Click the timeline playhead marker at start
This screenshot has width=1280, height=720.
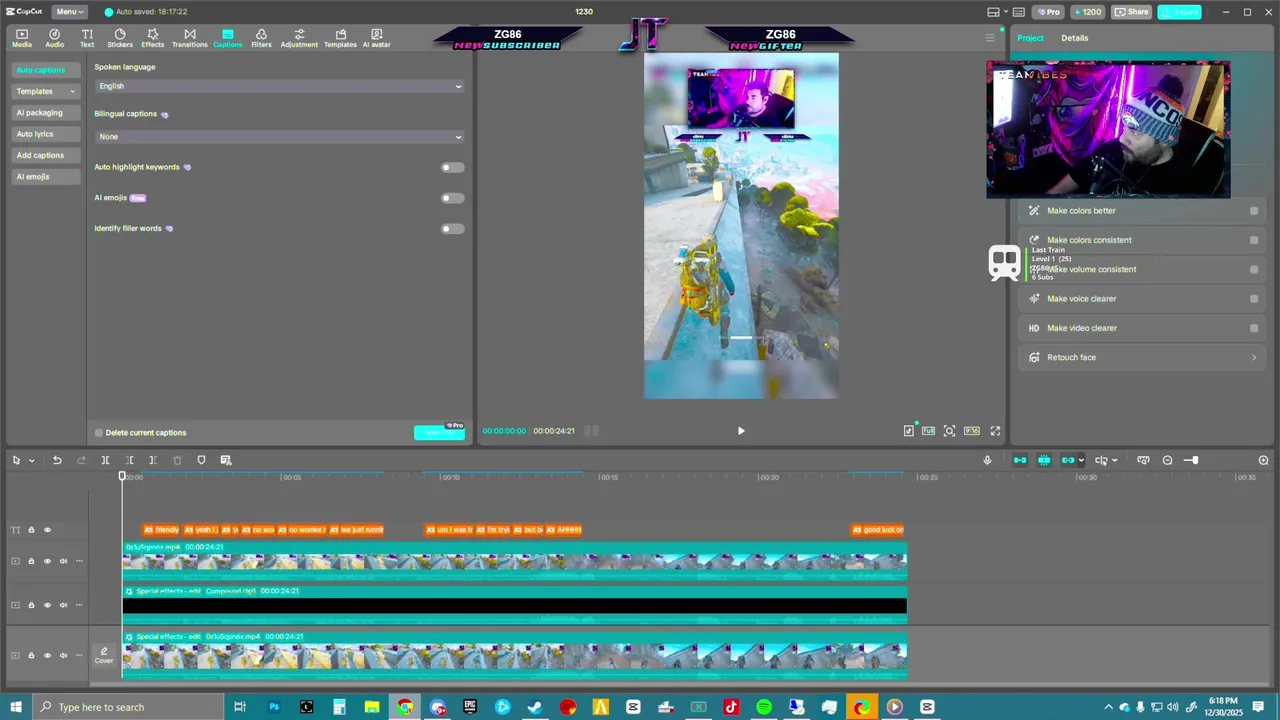coord(123,477)
